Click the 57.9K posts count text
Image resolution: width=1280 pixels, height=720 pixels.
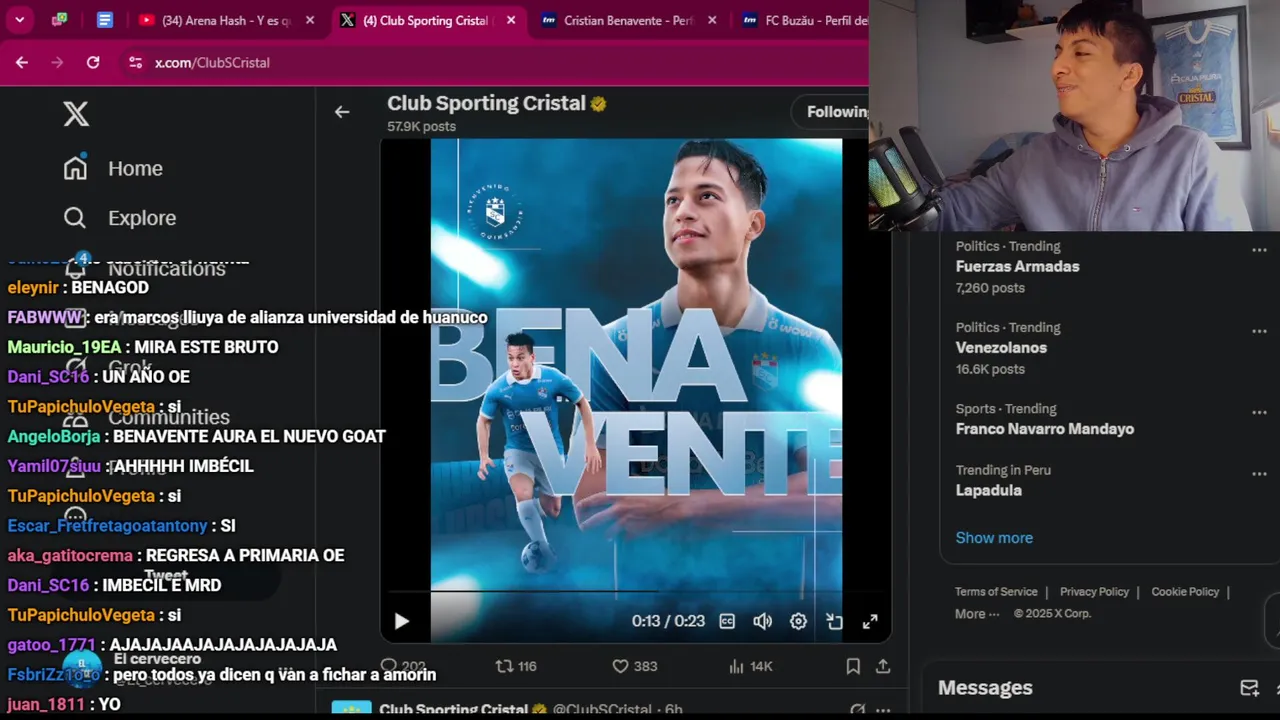tap(421, 127)
